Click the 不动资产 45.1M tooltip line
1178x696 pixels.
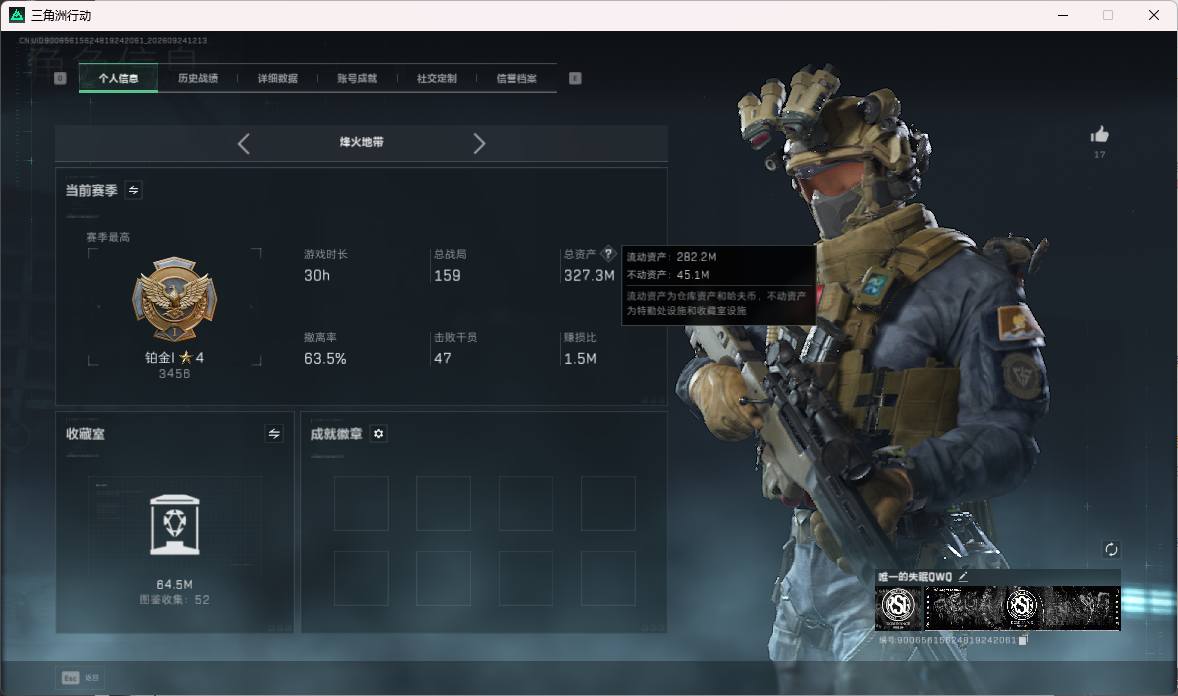(668, 275)
